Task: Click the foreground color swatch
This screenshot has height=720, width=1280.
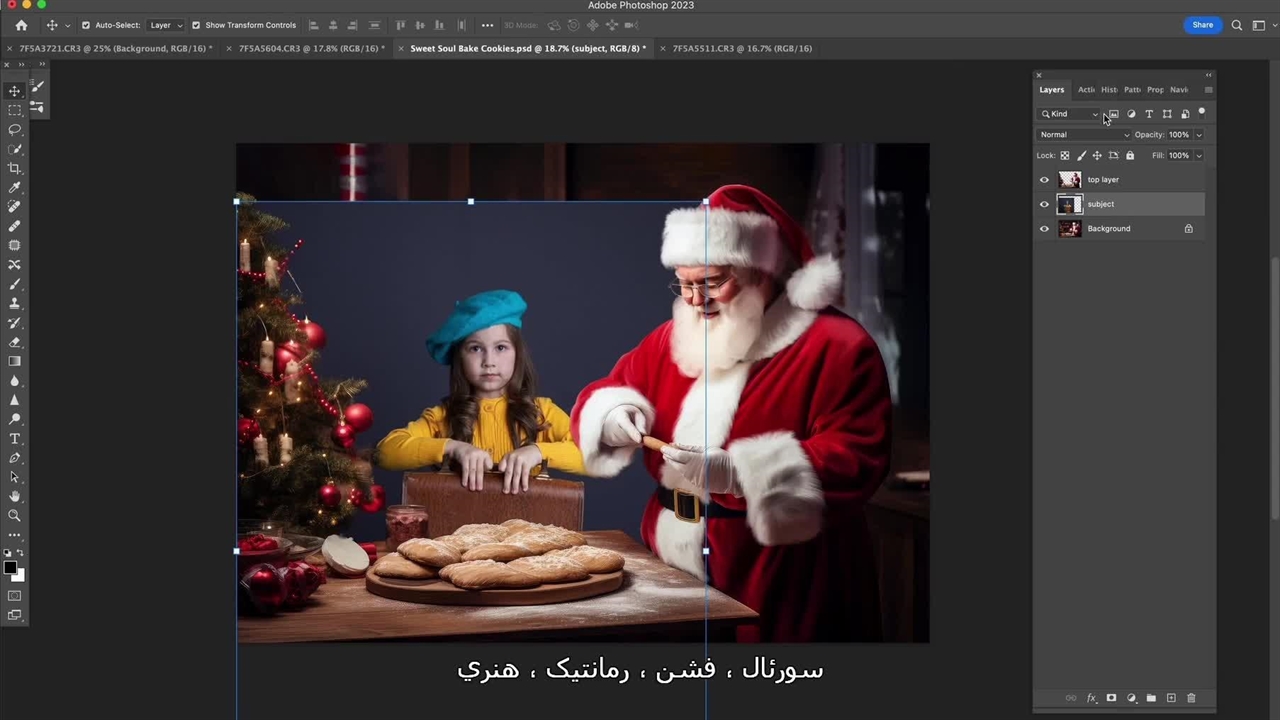Action: (x=10, y=568)
